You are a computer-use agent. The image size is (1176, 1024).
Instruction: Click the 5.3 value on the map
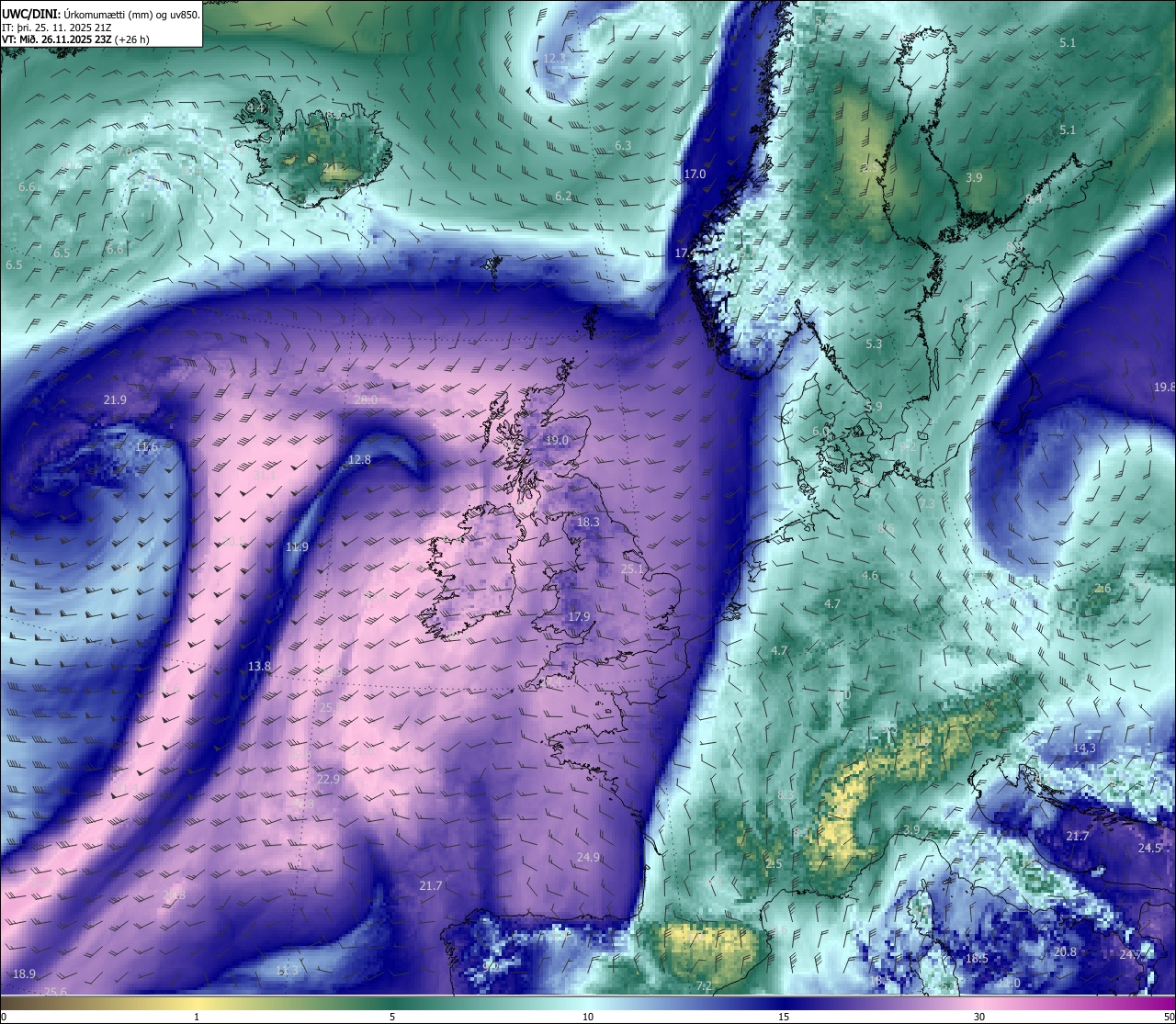click(874, 344)
